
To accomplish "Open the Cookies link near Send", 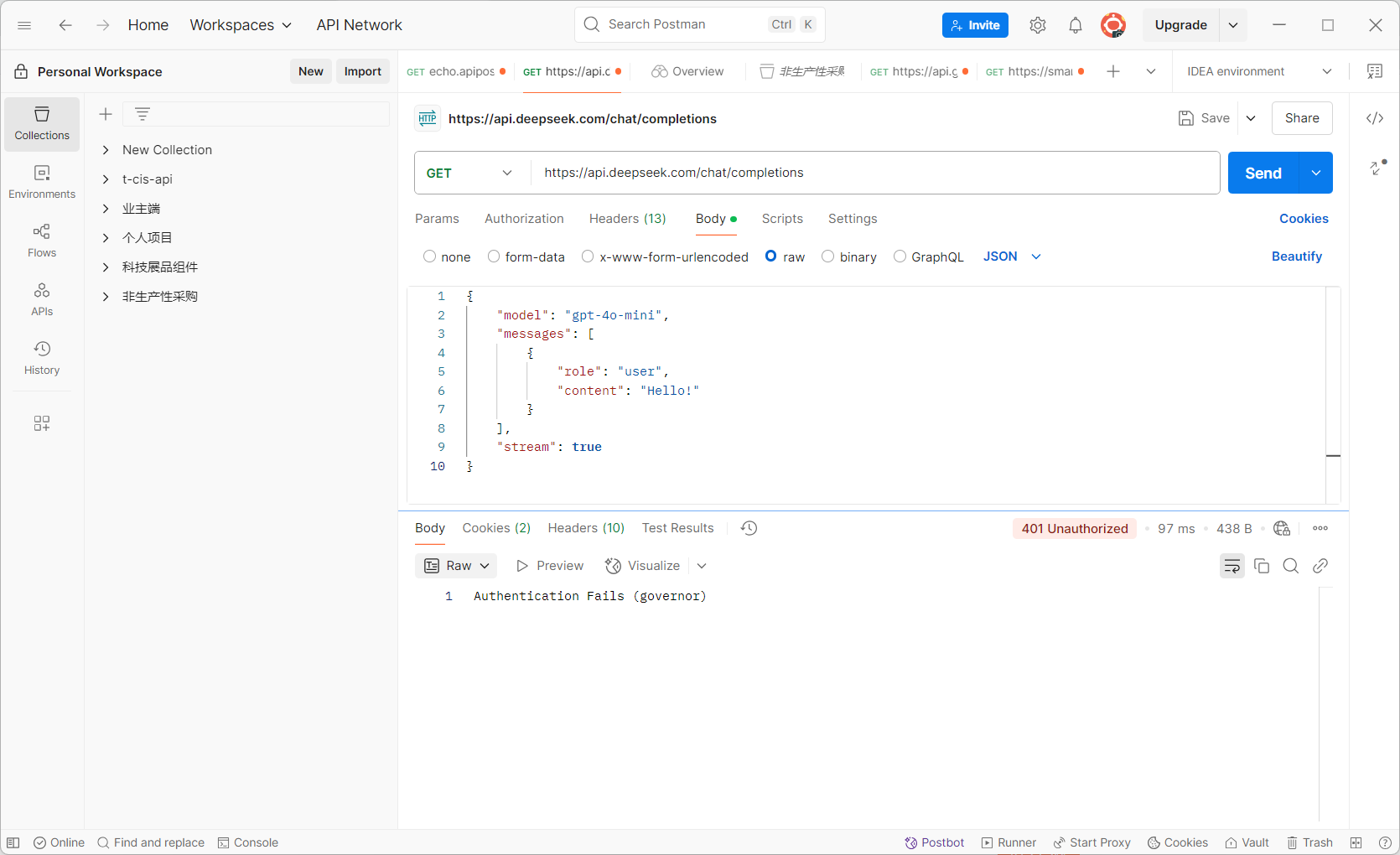I will [1304, 219].
